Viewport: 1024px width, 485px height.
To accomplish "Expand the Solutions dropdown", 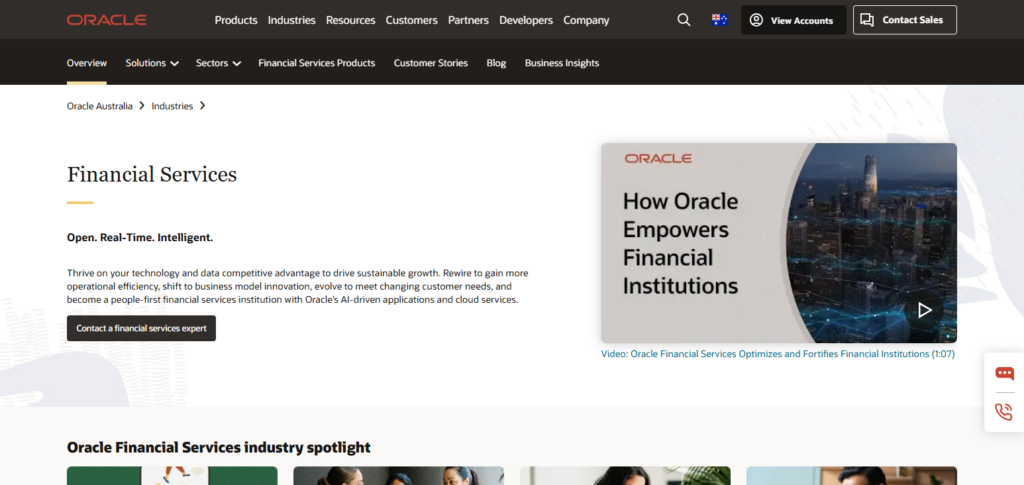I will pos(152,63).
